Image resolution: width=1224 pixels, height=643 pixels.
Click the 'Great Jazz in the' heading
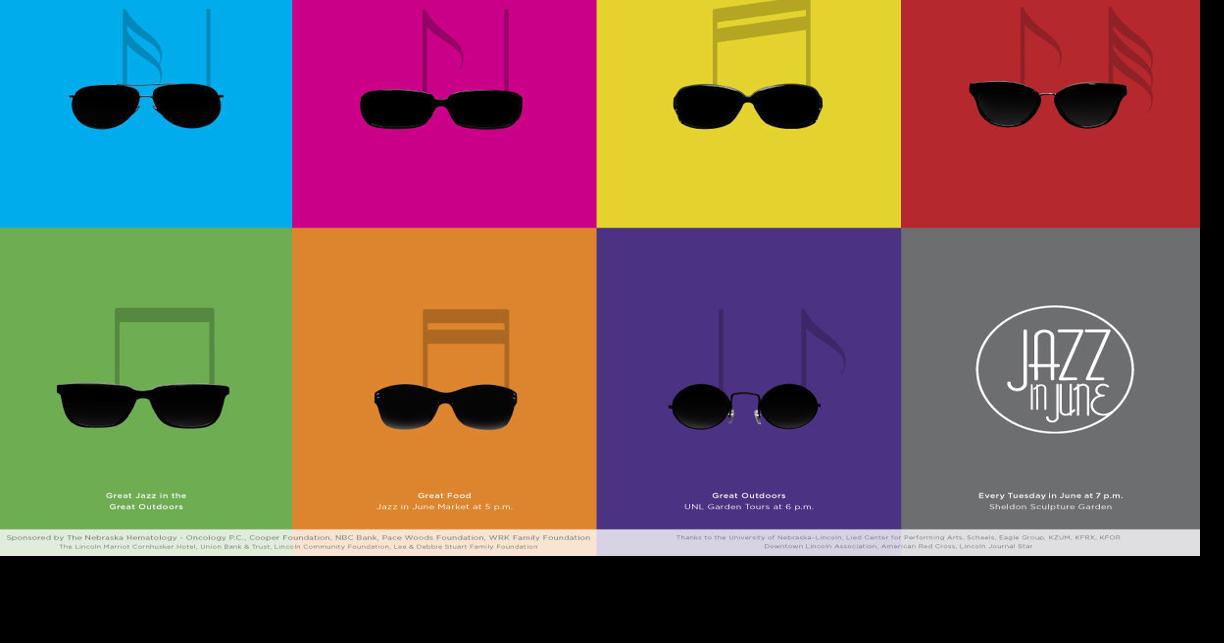click(x=146, y=496)
